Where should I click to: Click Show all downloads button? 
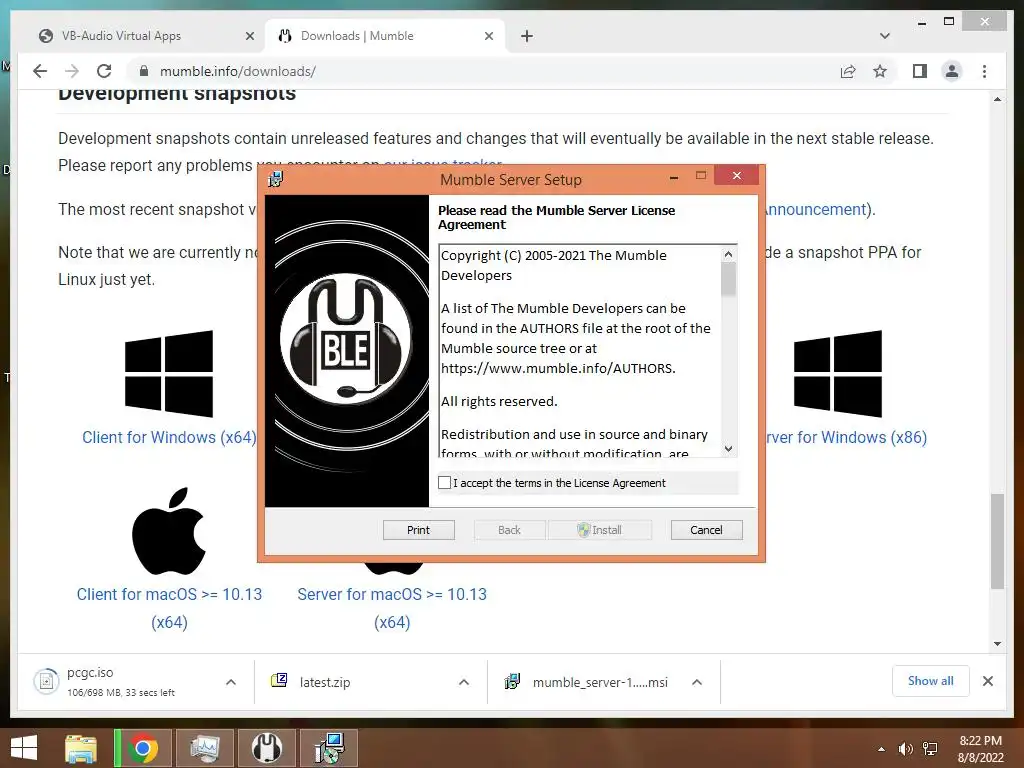pyautogui.click(x=931, y=681)
